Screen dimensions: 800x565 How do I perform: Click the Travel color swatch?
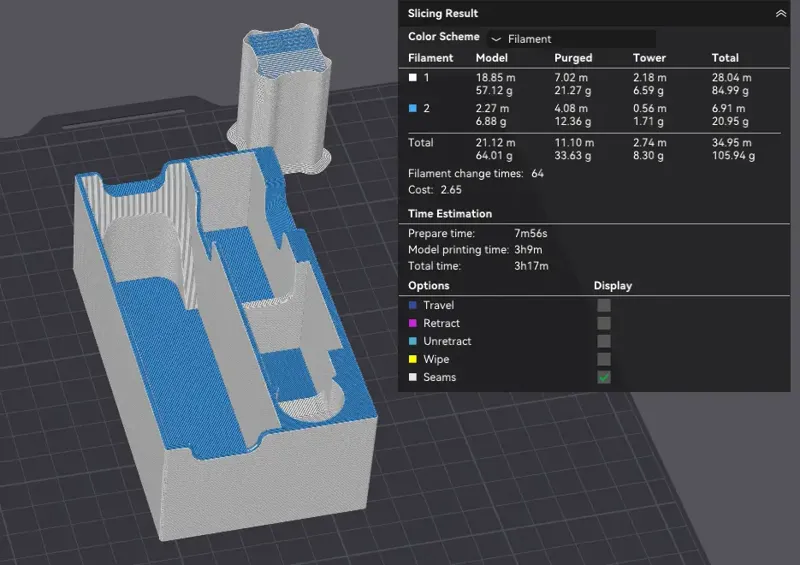(413, 305)
